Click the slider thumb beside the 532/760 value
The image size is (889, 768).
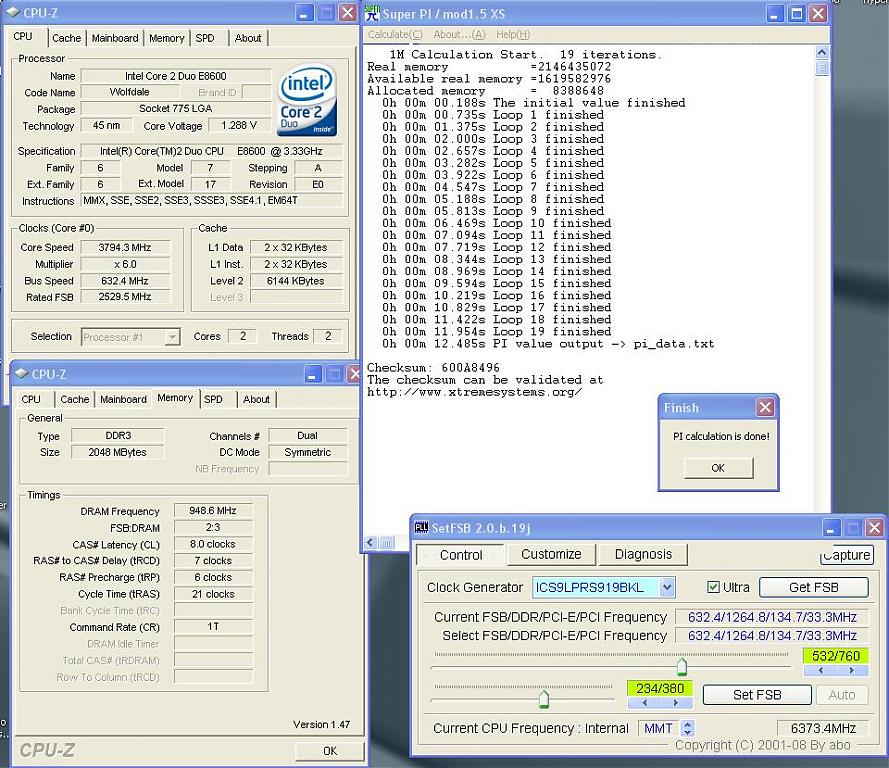point(681,667)
